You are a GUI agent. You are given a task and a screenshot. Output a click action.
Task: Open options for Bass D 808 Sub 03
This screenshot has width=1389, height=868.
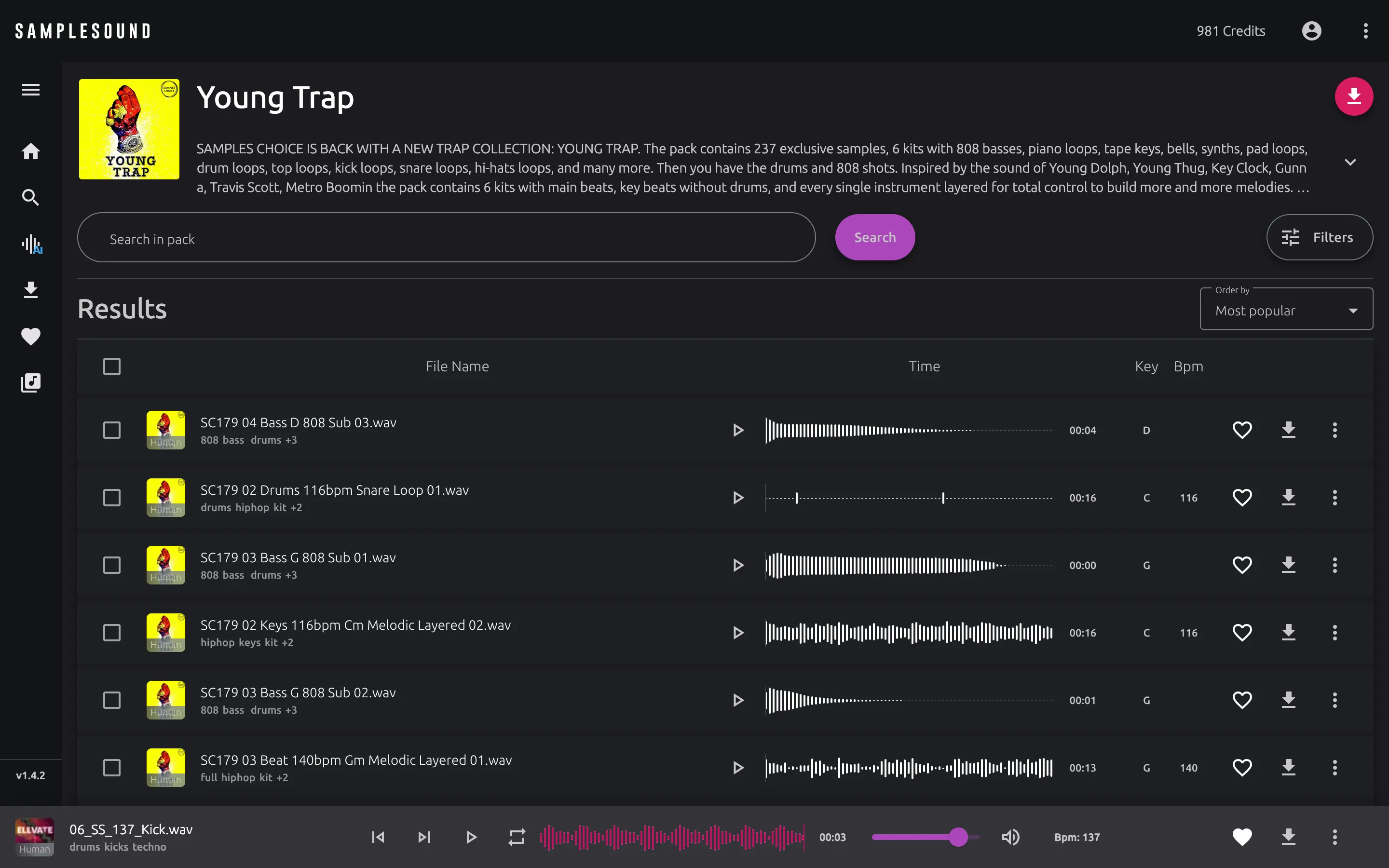[x=1335, y=430]
